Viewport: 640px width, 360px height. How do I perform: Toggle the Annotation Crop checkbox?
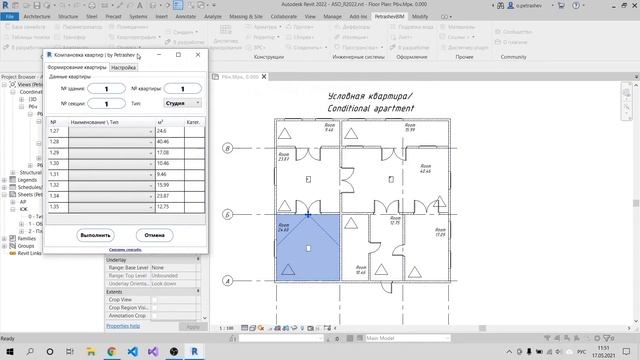tap(154, 316)
